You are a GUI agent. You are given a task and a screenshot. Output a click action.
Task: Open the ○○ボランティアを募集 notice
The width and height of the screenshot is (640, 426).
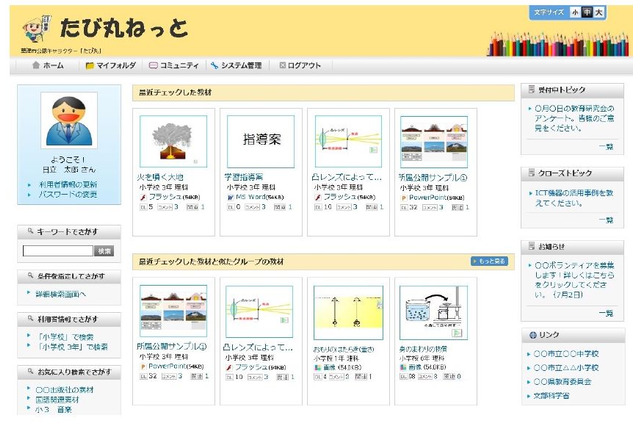574,280
